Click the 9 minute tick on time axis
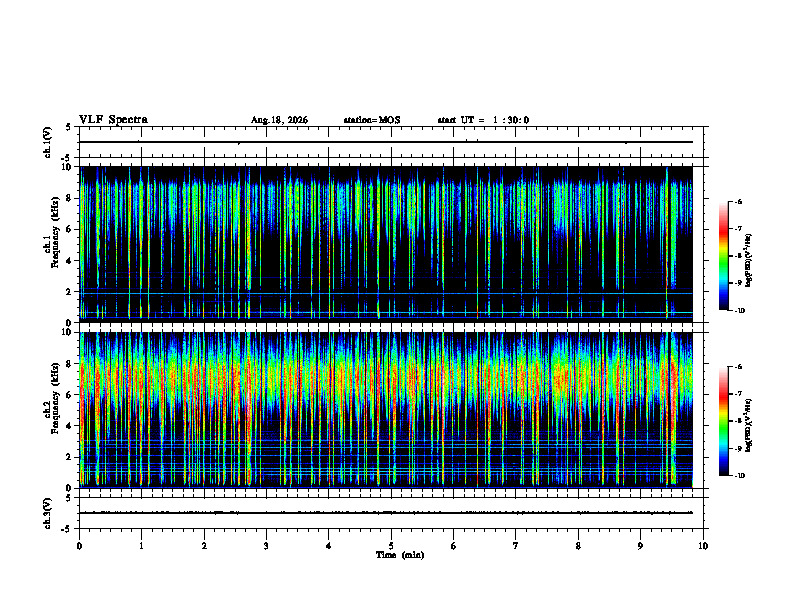 640,546
